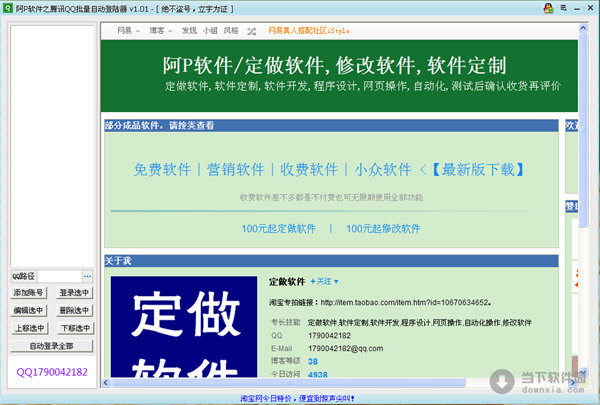Click today's visits value 4938

tap(318, 374)
